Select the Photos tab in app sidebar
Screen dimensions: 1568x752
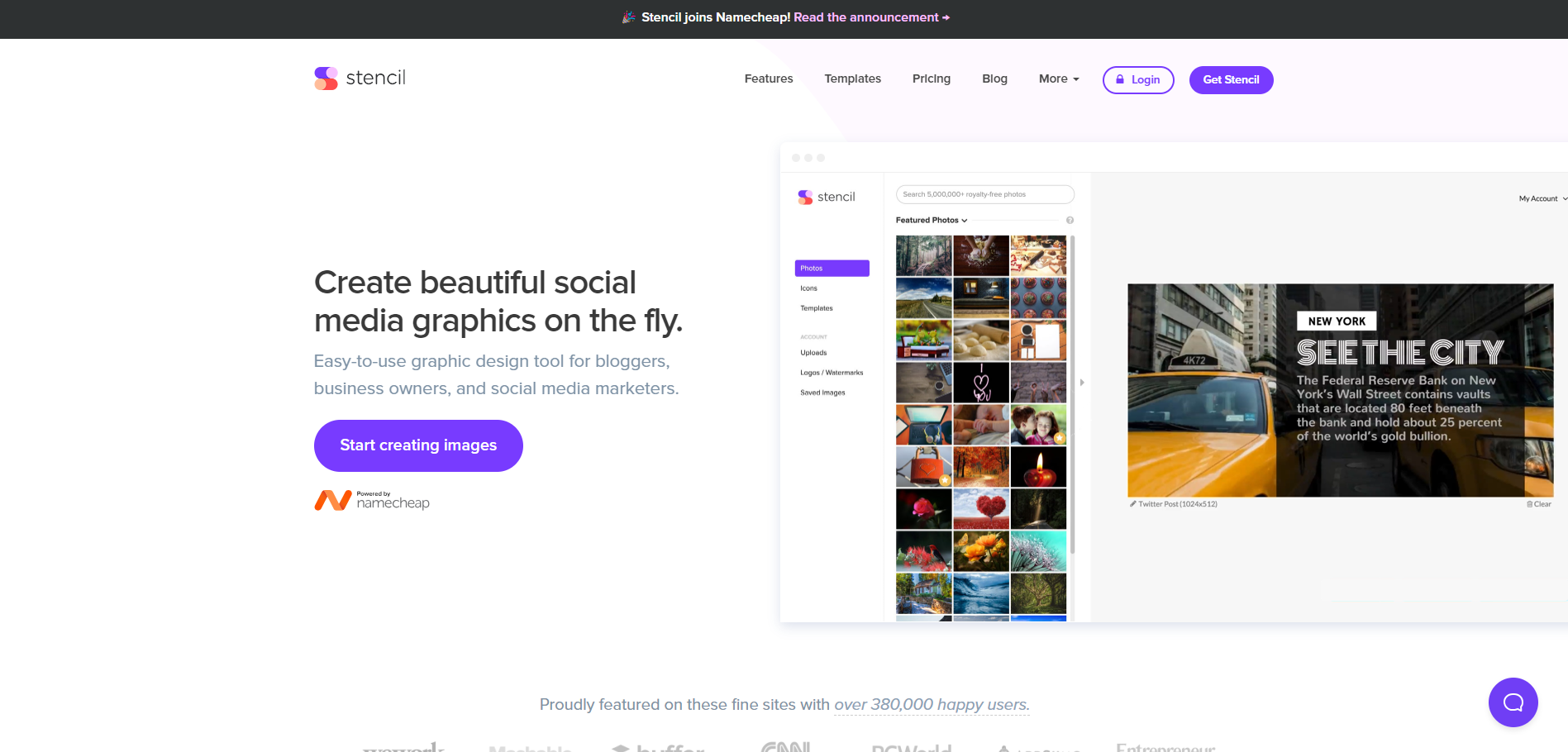coord(832,269)
